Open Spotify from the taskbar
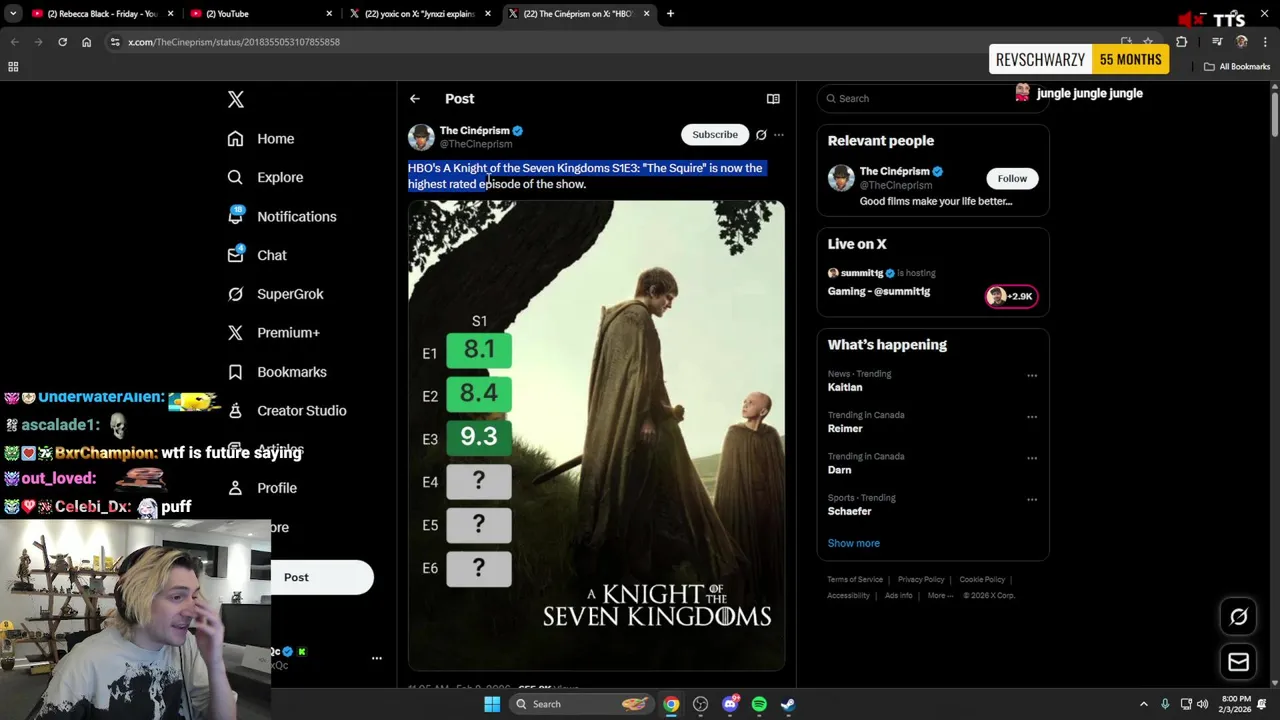 coord(759,704)
